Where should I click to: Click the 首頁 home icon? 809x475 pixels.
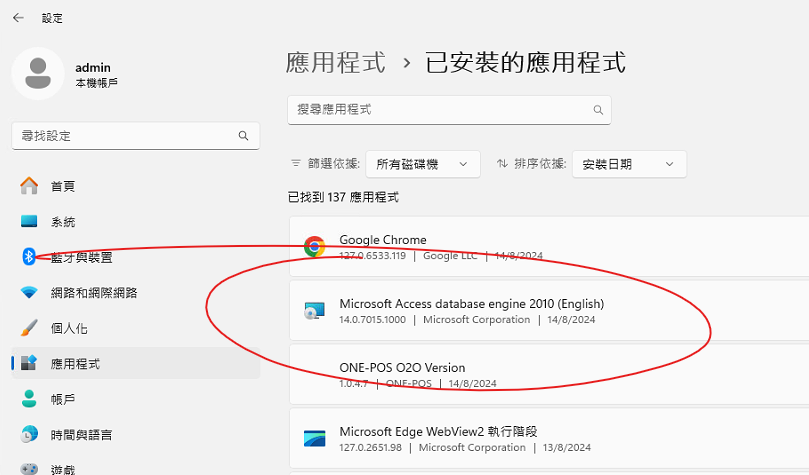click(29, 186)
